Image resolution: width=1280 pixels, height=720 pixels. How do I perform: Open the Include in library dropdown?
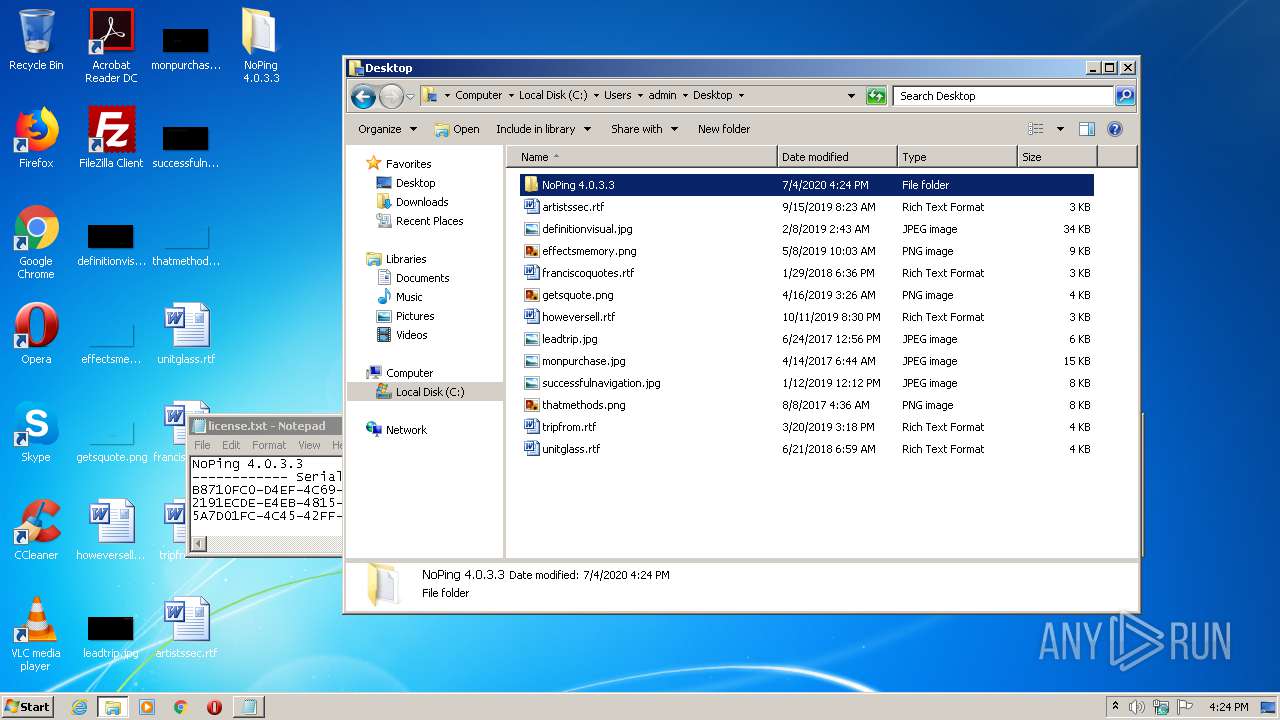click(543, 129)
